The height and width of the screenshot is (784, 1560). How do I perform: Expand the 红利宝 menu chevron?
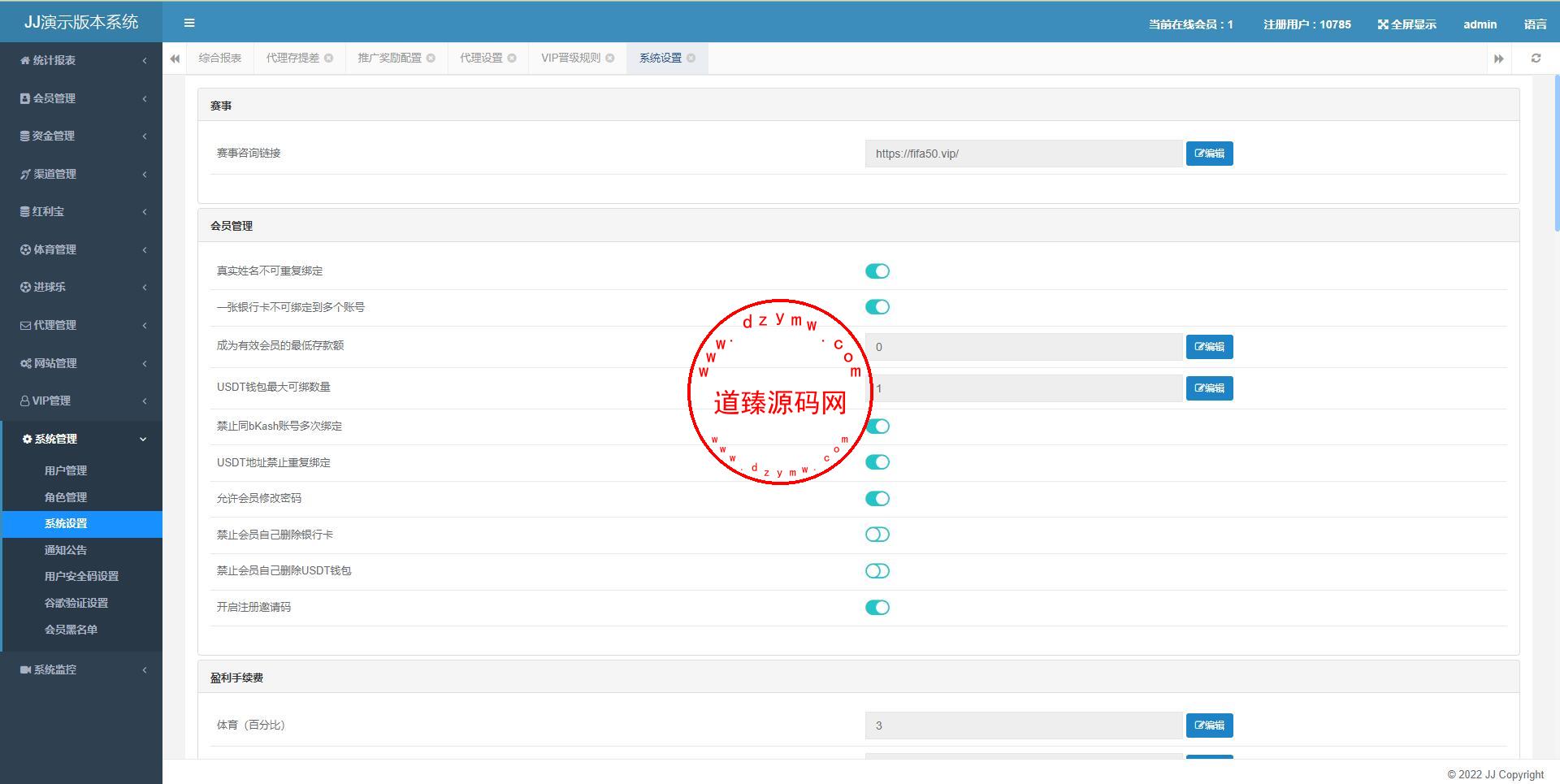tap(145, 211)
